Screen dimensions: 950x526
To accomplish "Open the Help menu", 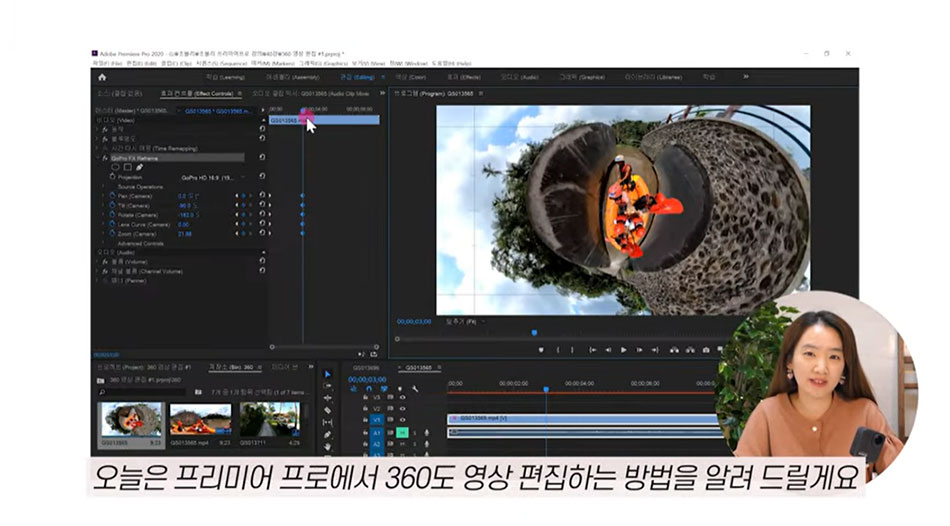I will (x=451, y=63).
